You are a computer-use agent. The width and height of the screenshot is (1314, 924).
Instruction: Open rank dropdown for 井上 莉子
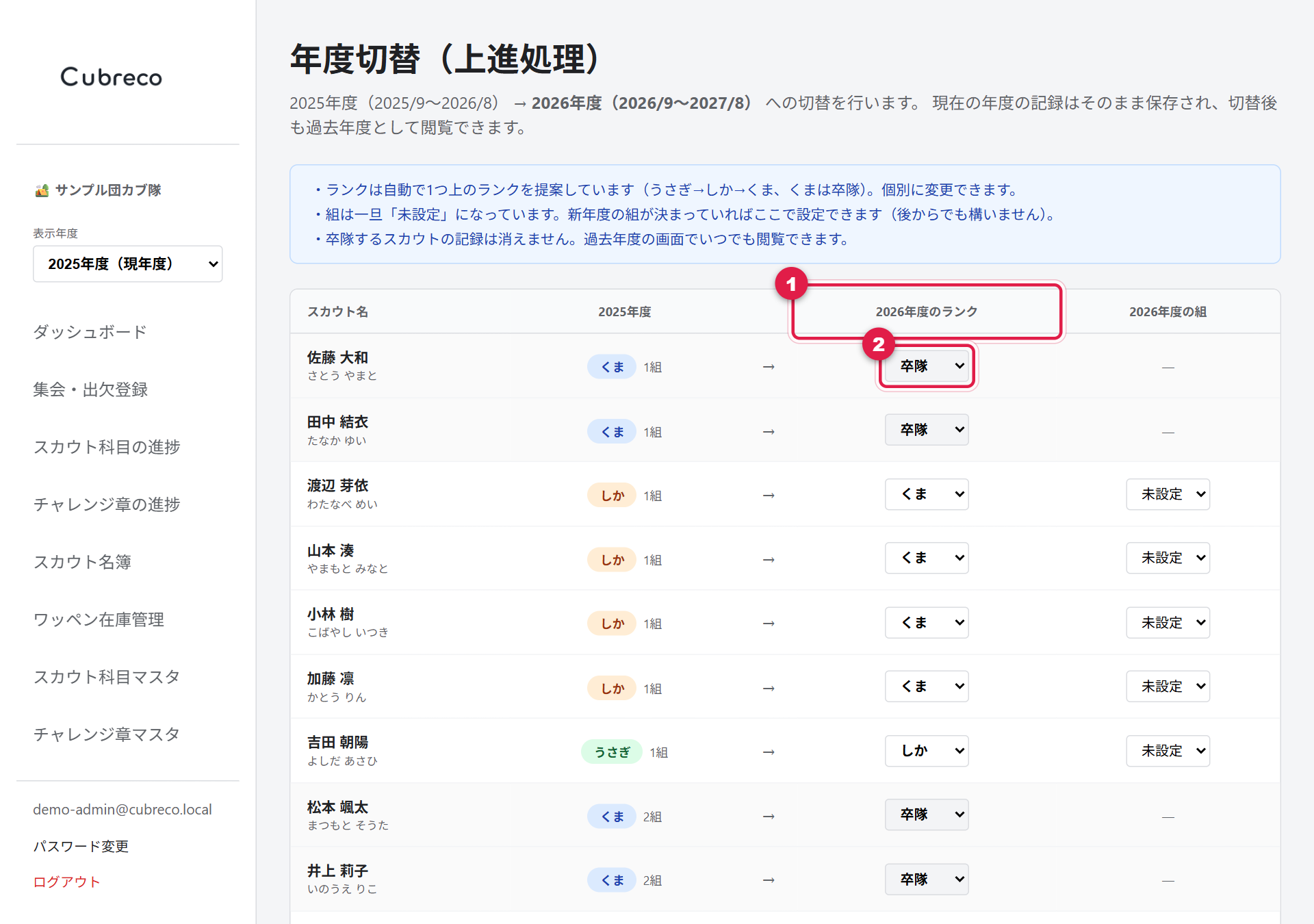[x=927, y=880]
